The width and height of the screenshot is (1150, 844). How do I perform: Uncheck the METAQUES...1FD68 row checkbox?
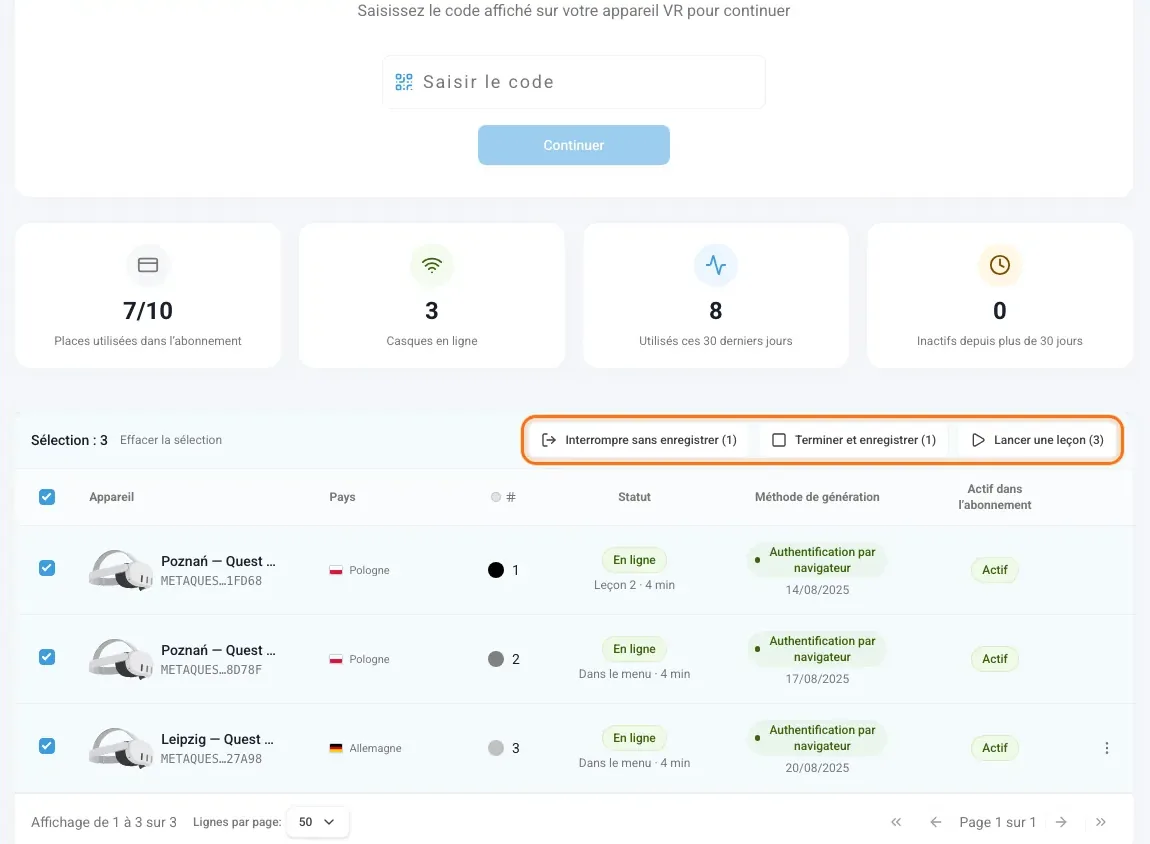pyautogui.click(x=47, y=568)
